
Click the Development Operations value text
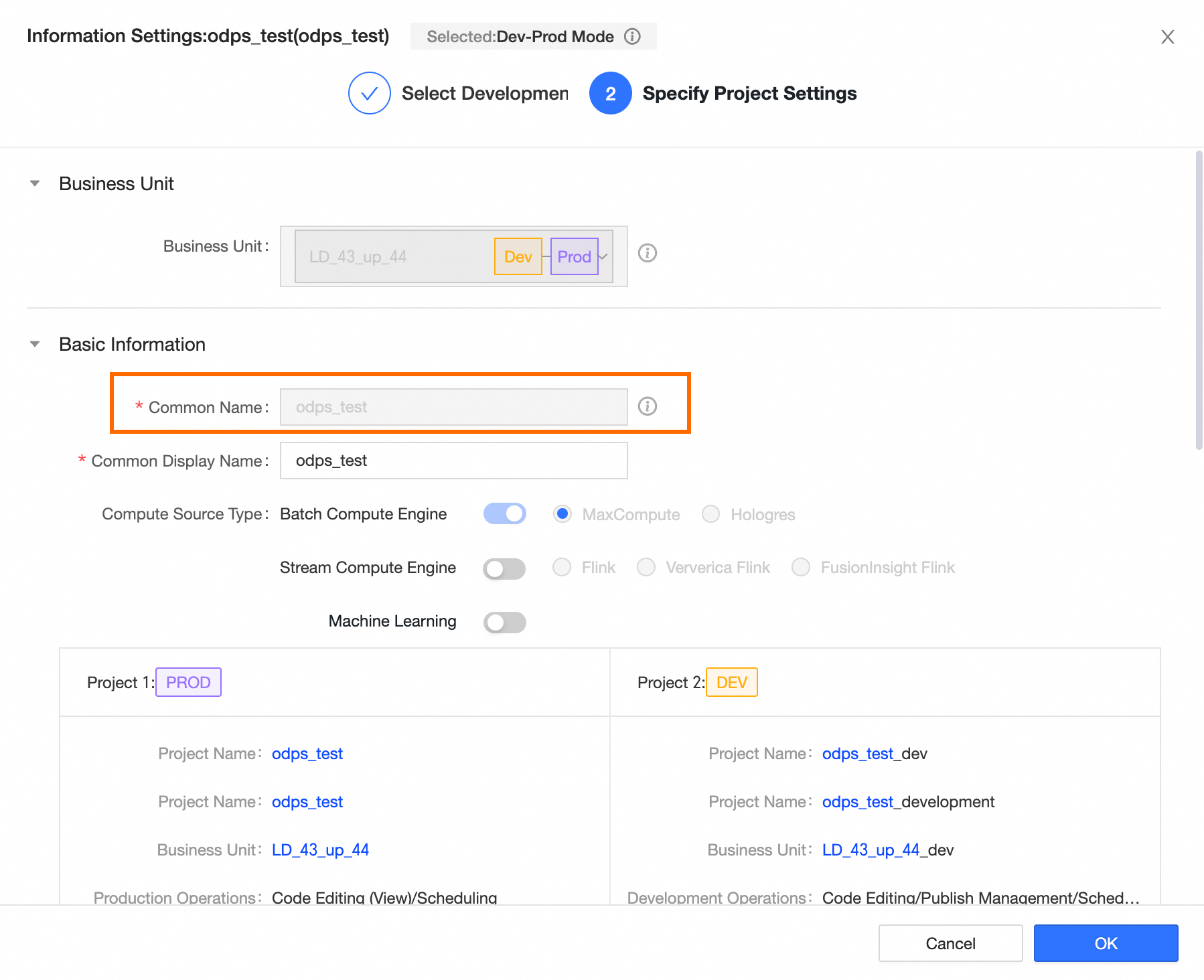981,897
